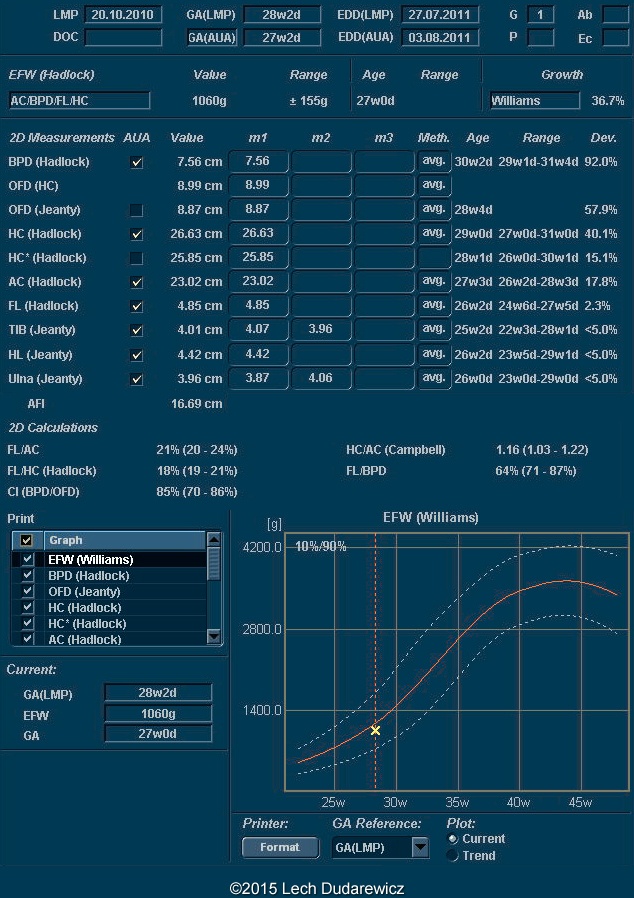Uncheck EFW (Williams) in Print list
The width and height of the screenshot is (634, 898).
coord(27,559)
